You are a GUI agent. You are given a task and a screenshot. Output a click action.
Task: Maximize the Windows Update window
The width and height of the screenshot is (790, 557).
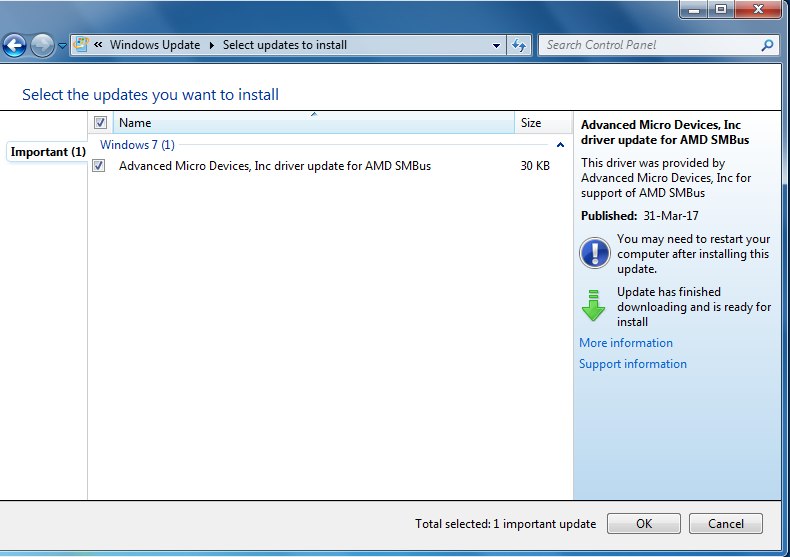pos(721,9)
